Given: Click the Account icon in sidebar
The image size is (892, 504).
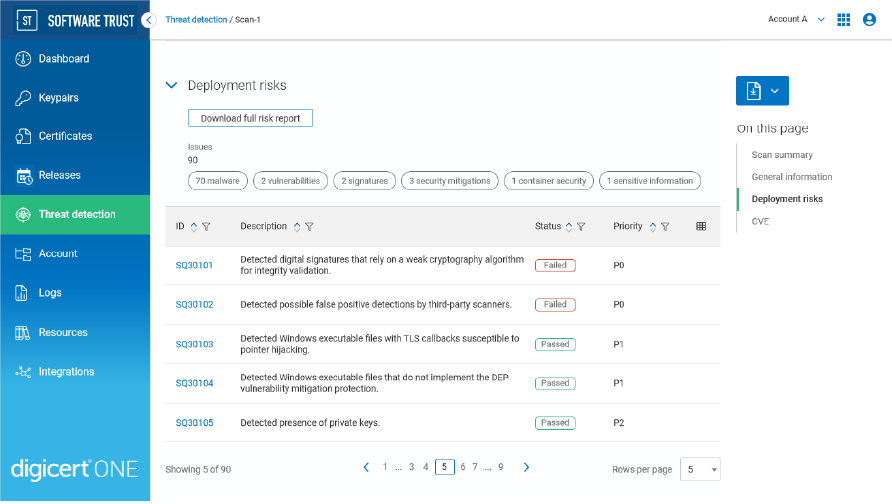Looking at the screenshot, I should (23, 254).
